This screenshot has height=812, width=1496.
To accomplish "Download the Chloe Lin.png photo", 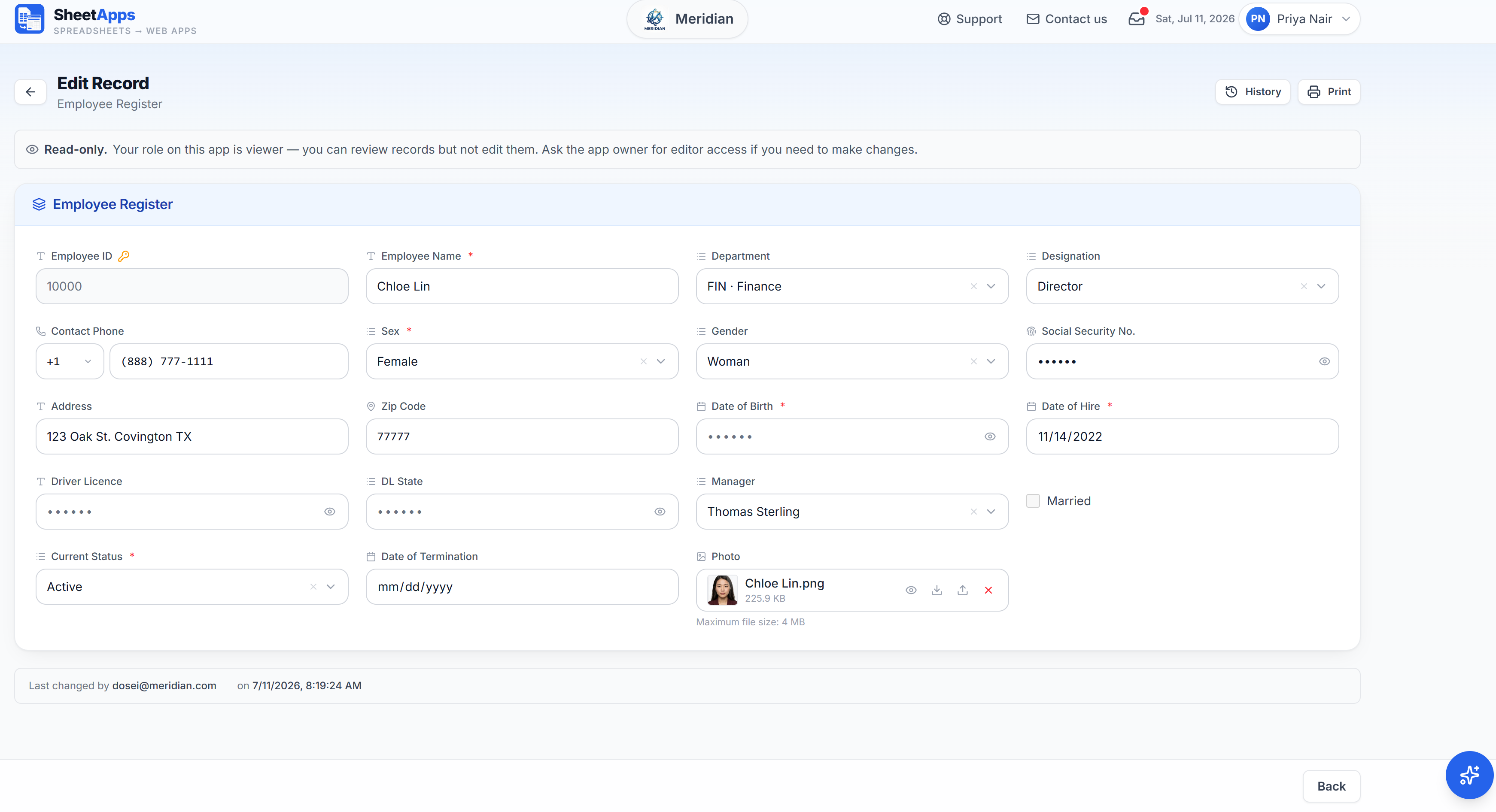I will click(x=937, y=590).
